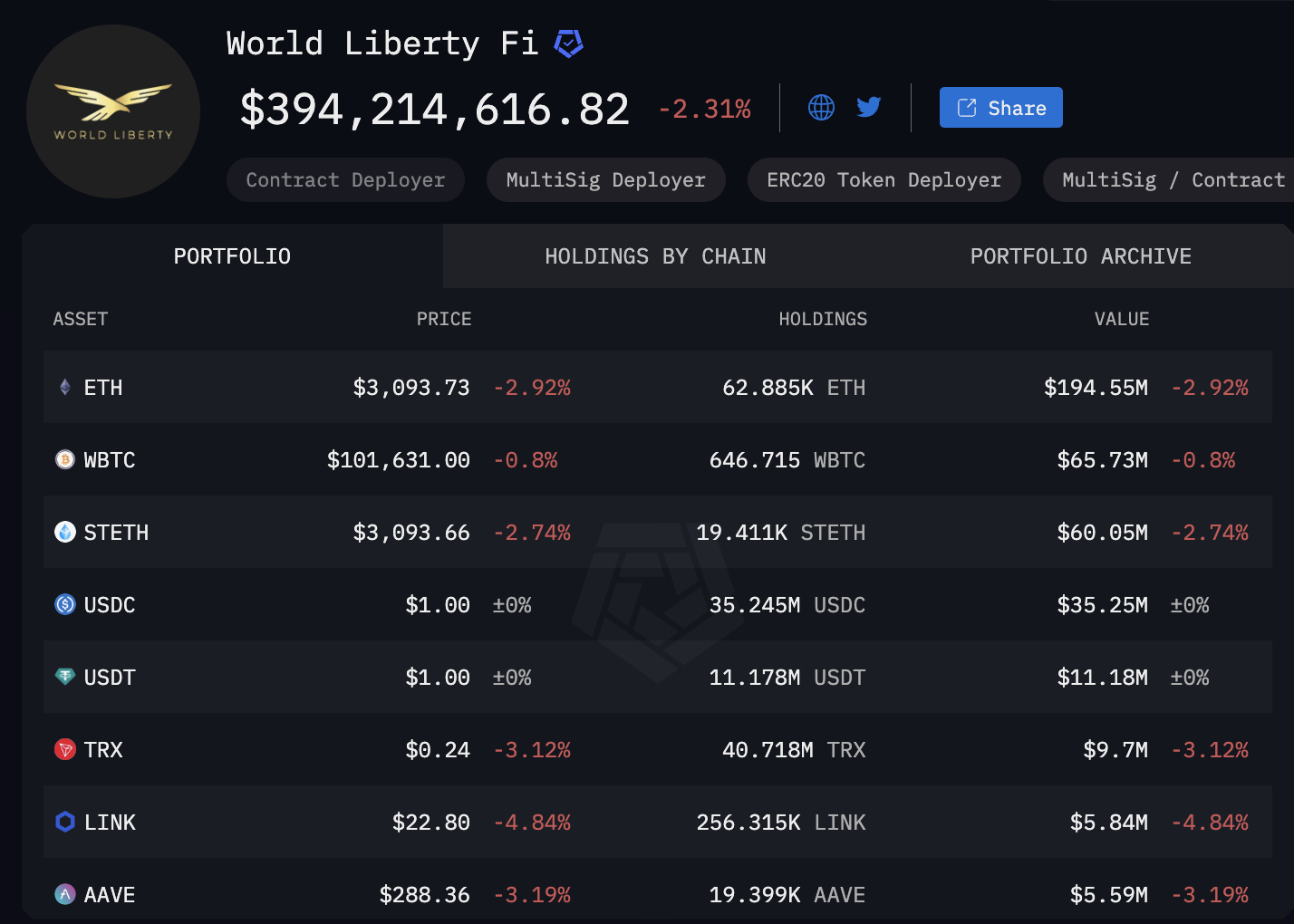This screenshot has width=1294, height=924.
Task: Click the WBTC token icon
Action: 65,460
